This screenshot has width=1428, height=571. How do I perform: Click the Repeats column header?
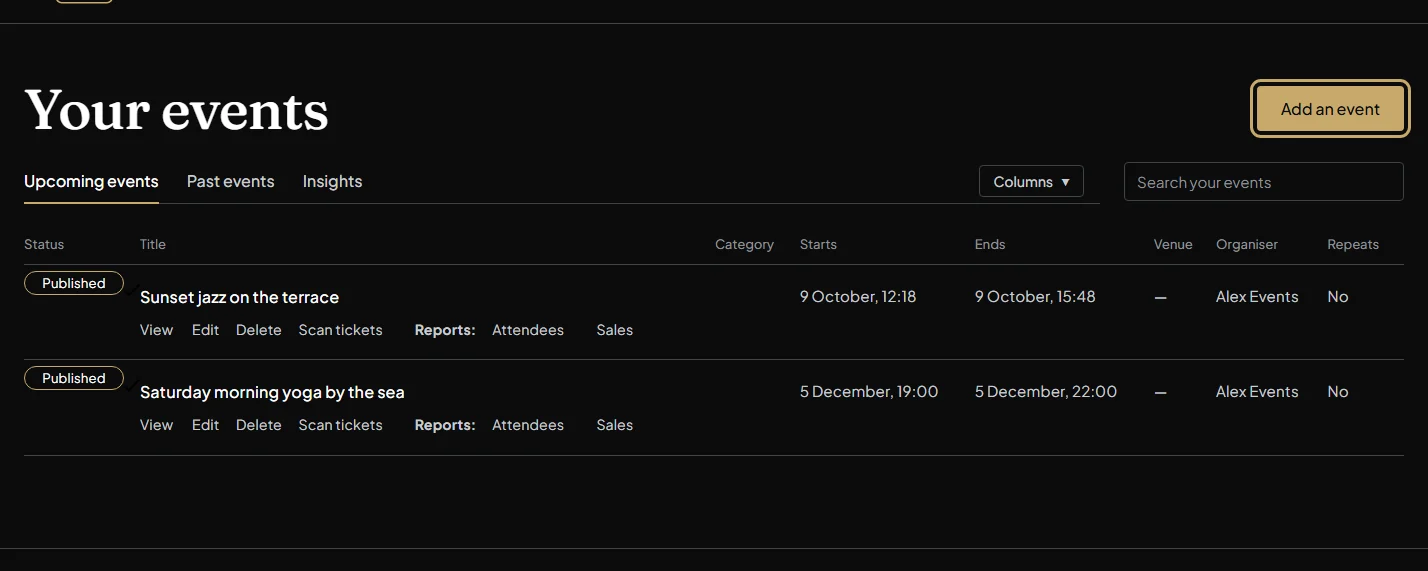click(x=1353, y=244)
